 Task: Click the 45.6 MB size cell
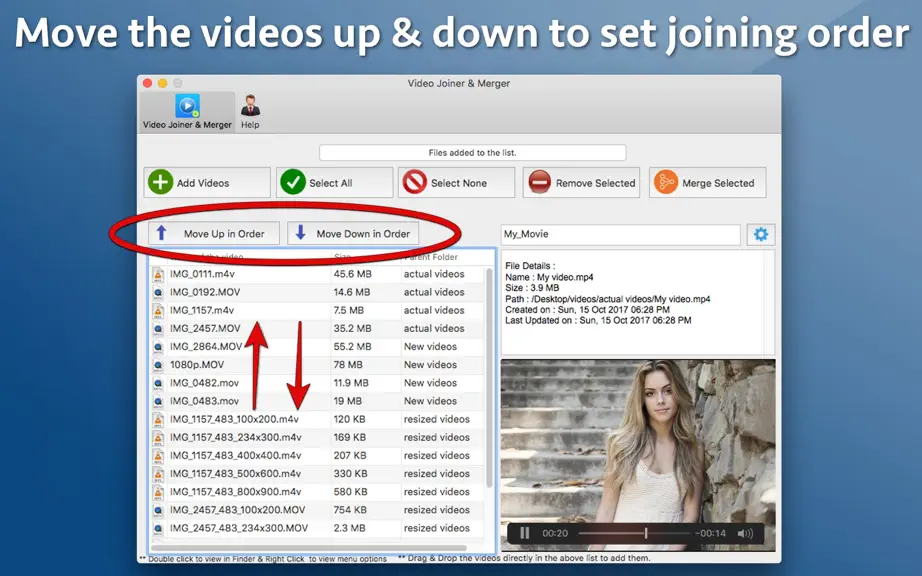tap(352, 274)
